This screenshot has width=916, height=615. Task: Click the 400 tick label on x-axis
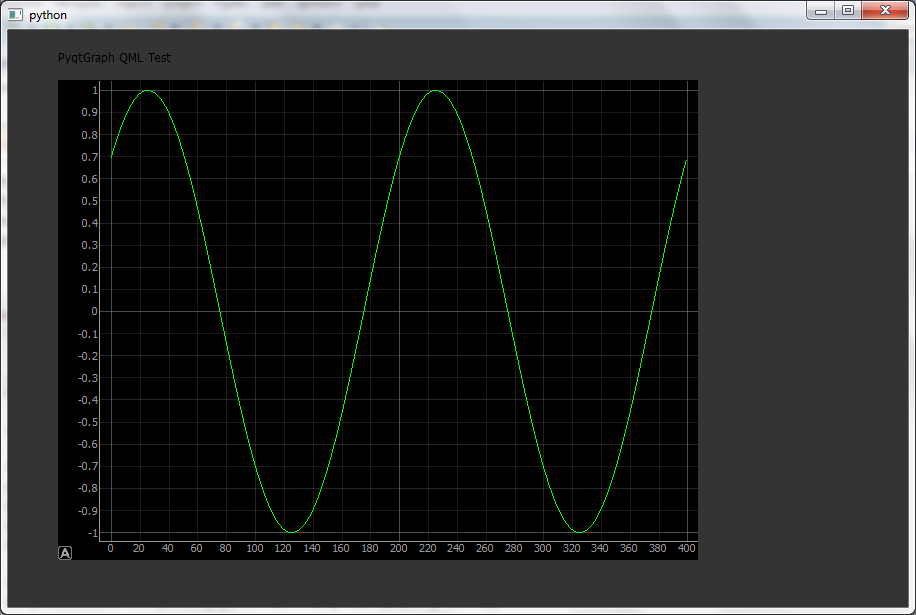point(686,548)
